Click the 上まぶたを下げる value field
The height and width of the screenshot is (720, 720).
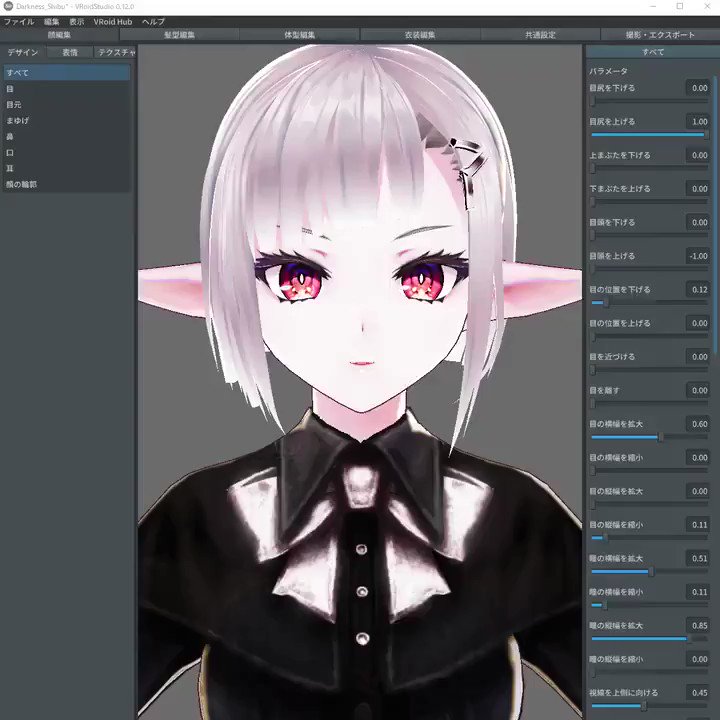(698, 155)
